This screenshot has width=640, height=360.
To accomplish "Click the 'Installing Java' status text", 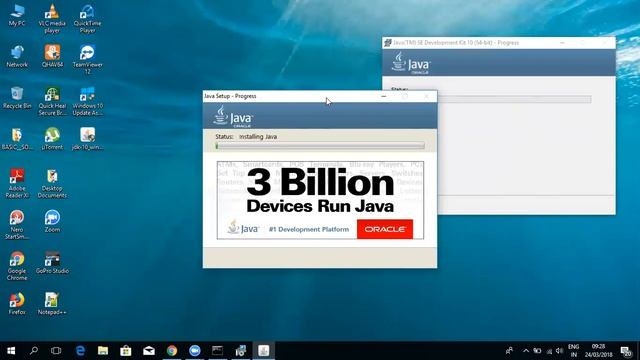I will [x=258, y=137].
